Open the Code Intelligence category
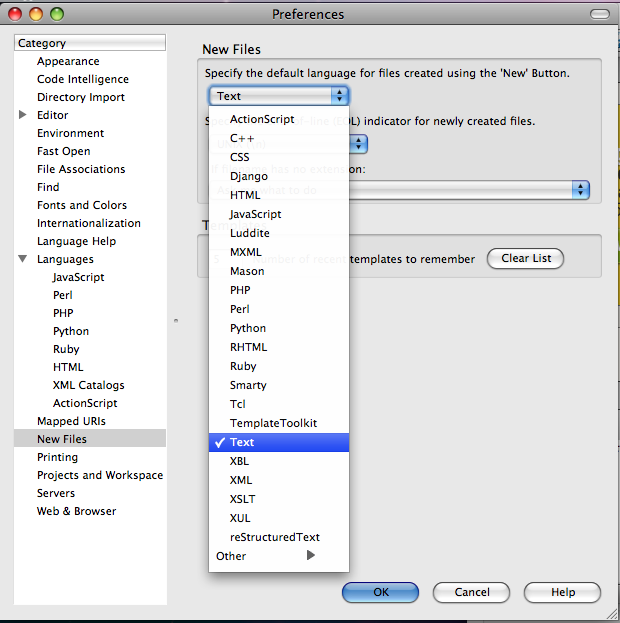The image size is (620, 623). click(x=83, y=79)
